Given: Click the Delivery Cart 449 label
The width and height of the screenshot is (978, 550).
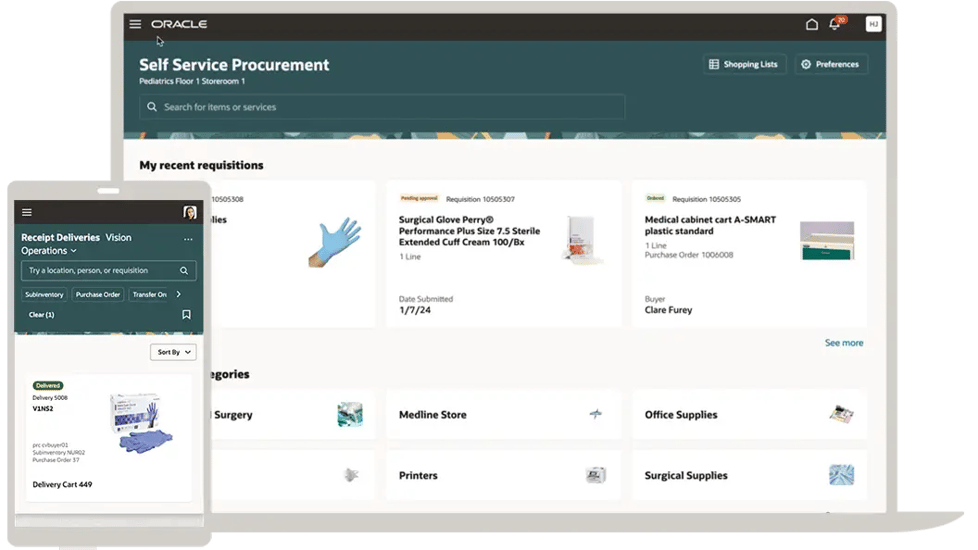Looking at the screenshot, I should point(62,485).
